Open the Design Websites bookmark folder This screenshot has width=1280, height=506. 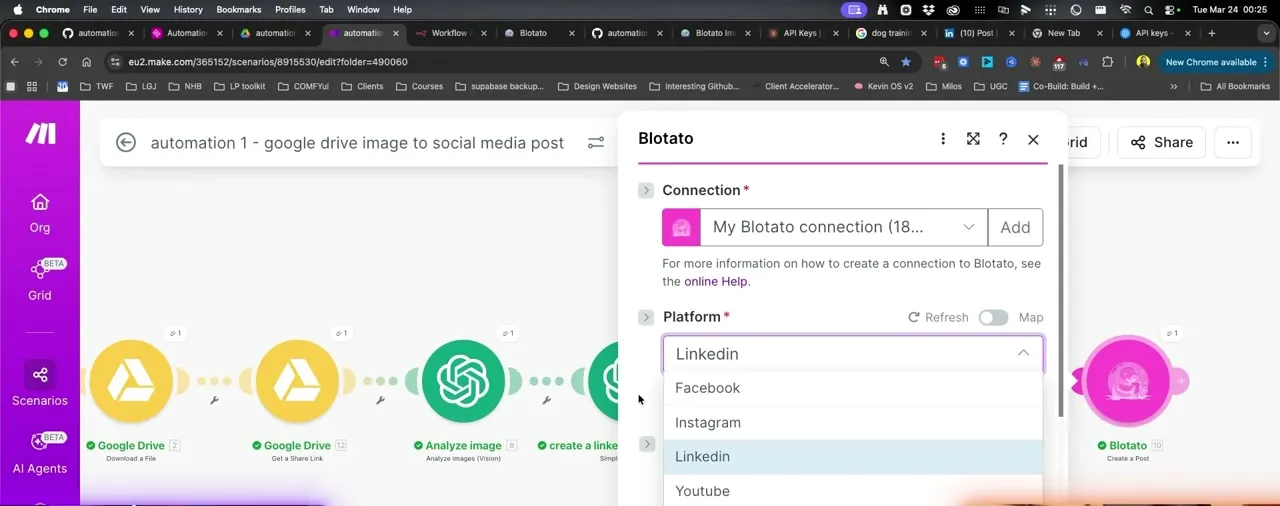coord(597,86)
